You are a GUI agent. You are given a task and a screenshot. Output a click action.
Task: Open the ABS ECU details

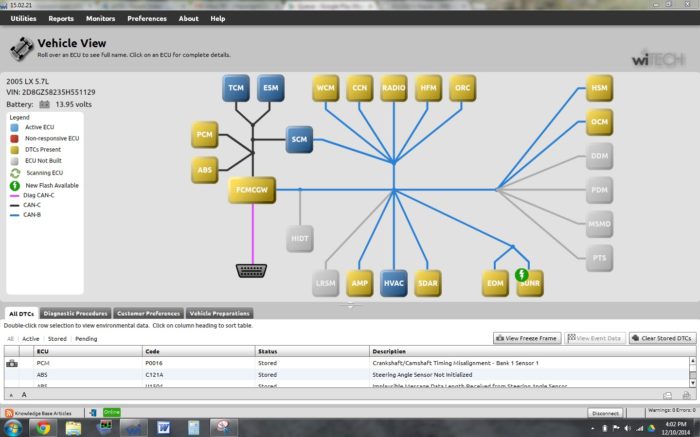click(205, 170)
